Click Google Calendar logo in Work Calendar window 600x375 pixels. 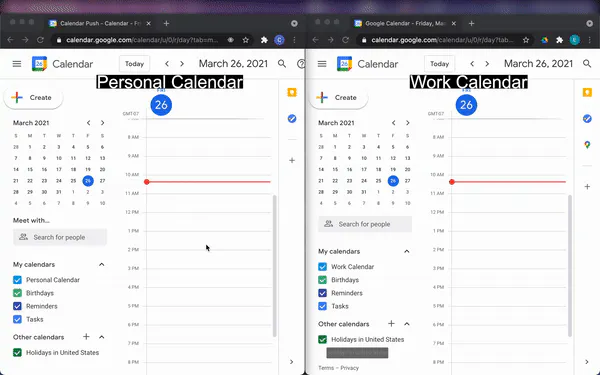tap(344, 64)
